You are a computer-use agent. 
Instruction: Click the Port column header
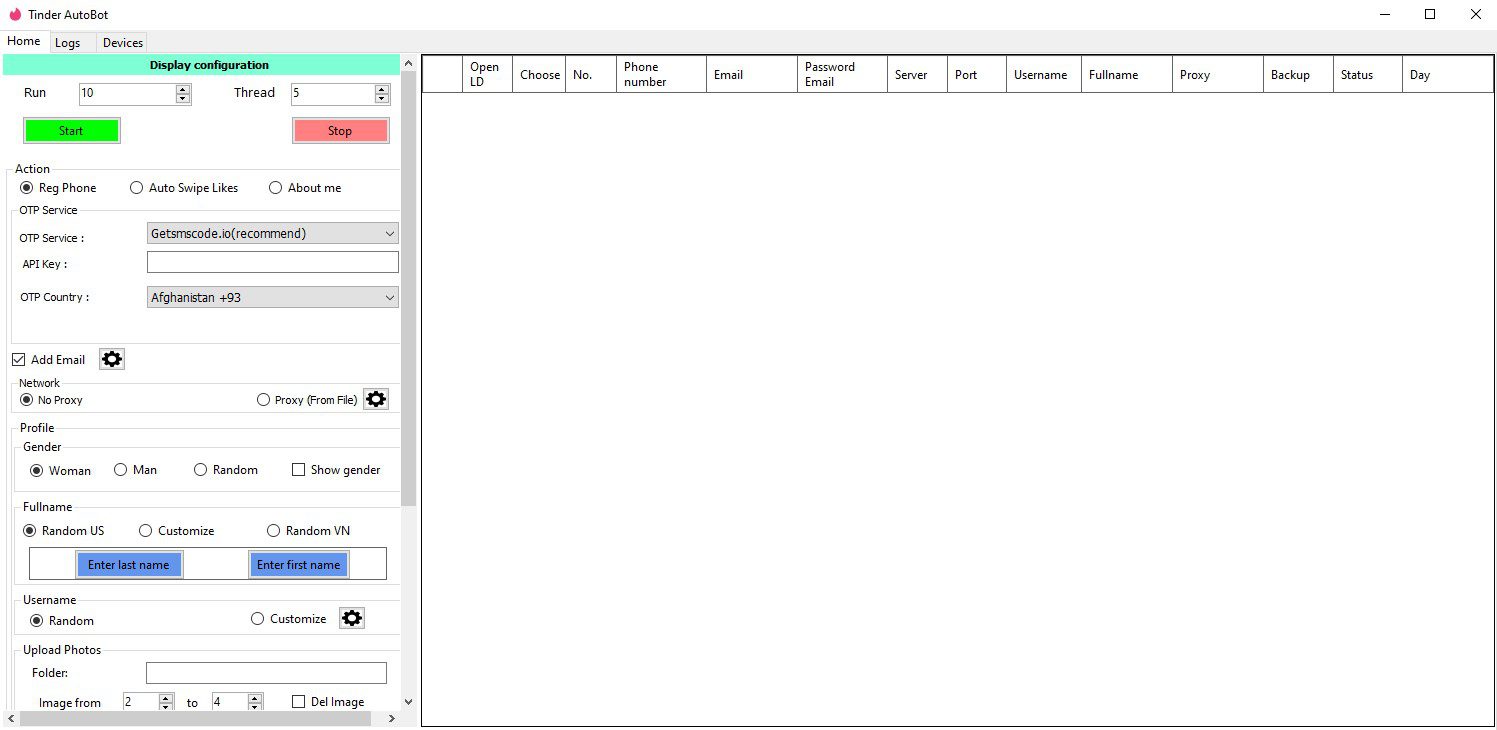pos(976,75)
